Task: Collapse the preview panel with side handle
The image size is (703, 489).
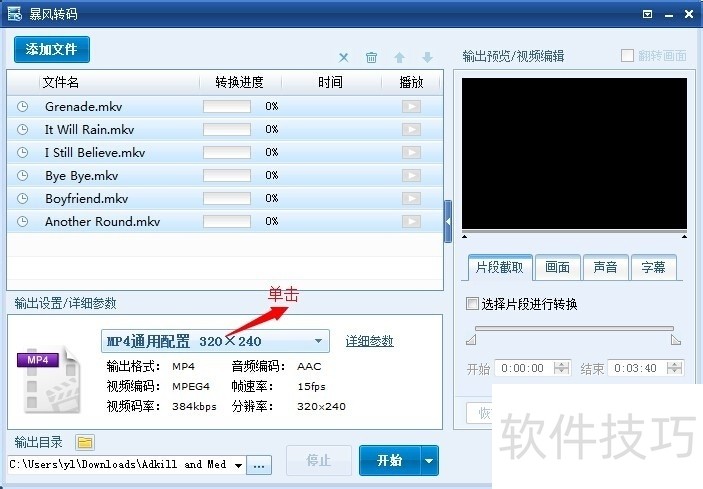Action: tap(448, 221)
